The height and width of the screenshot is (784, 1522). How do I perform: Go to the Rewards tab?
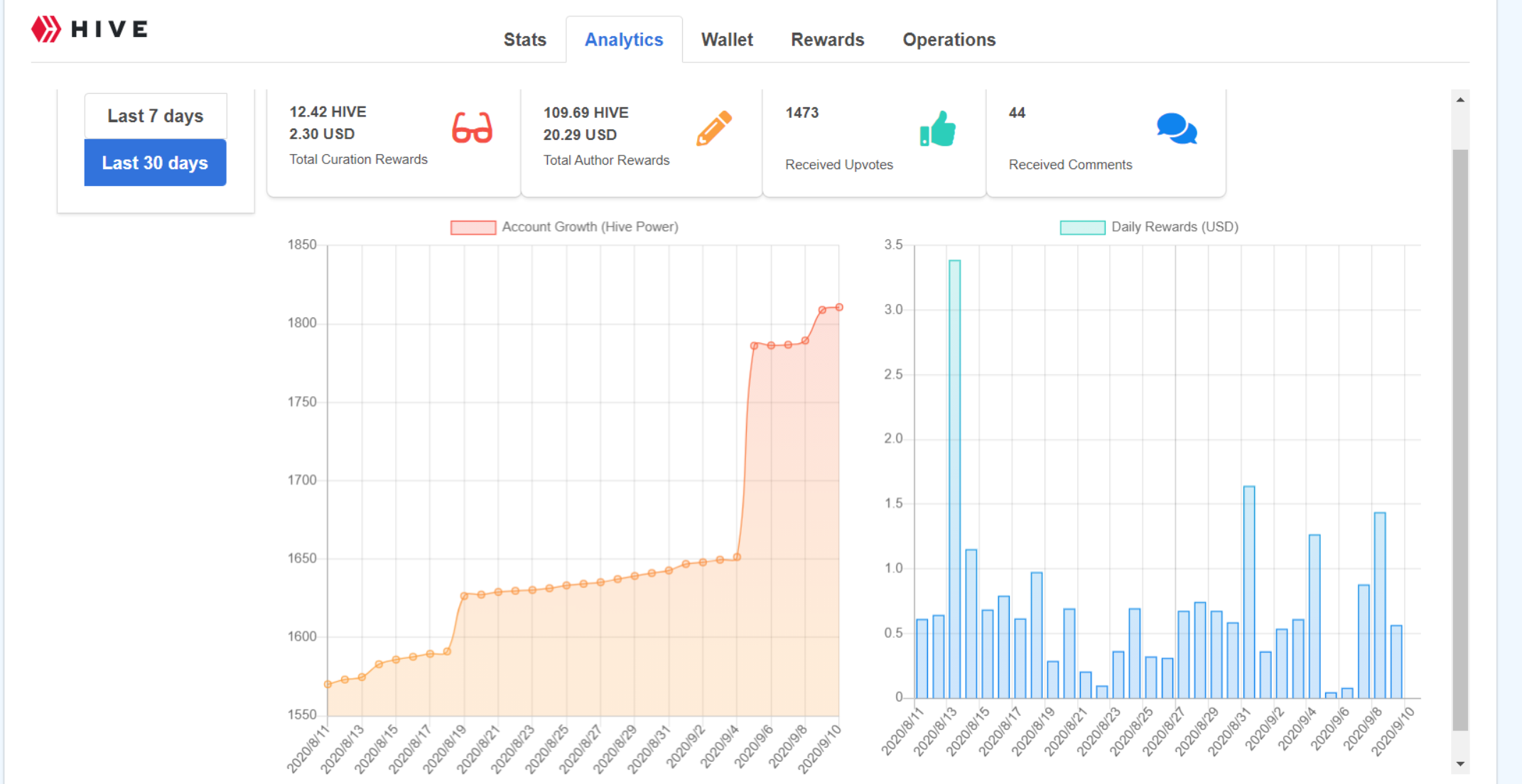coord(828,40)
